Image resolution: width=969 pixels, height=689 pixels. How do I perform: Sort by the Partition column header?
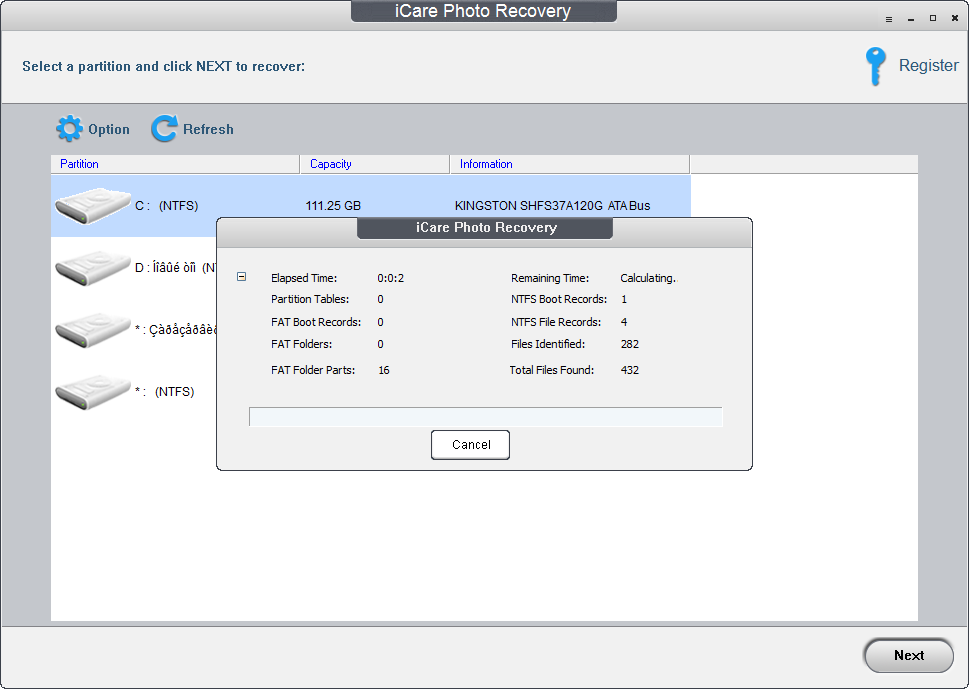[176, 164]
